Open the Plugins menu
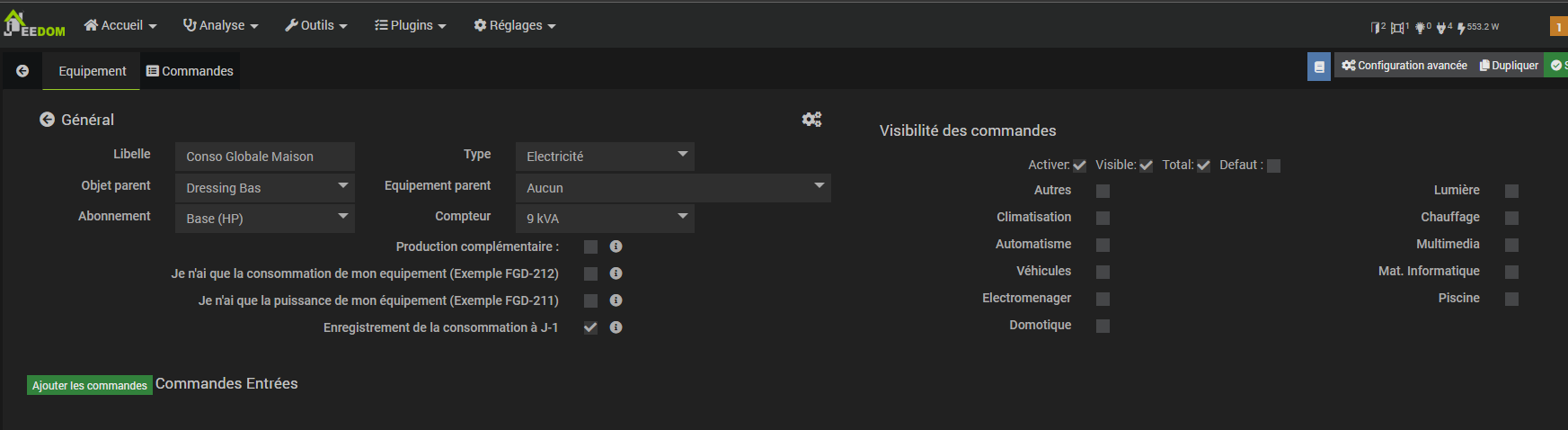The width and height of the screenshot is (1568, 430). pos(410,25)
